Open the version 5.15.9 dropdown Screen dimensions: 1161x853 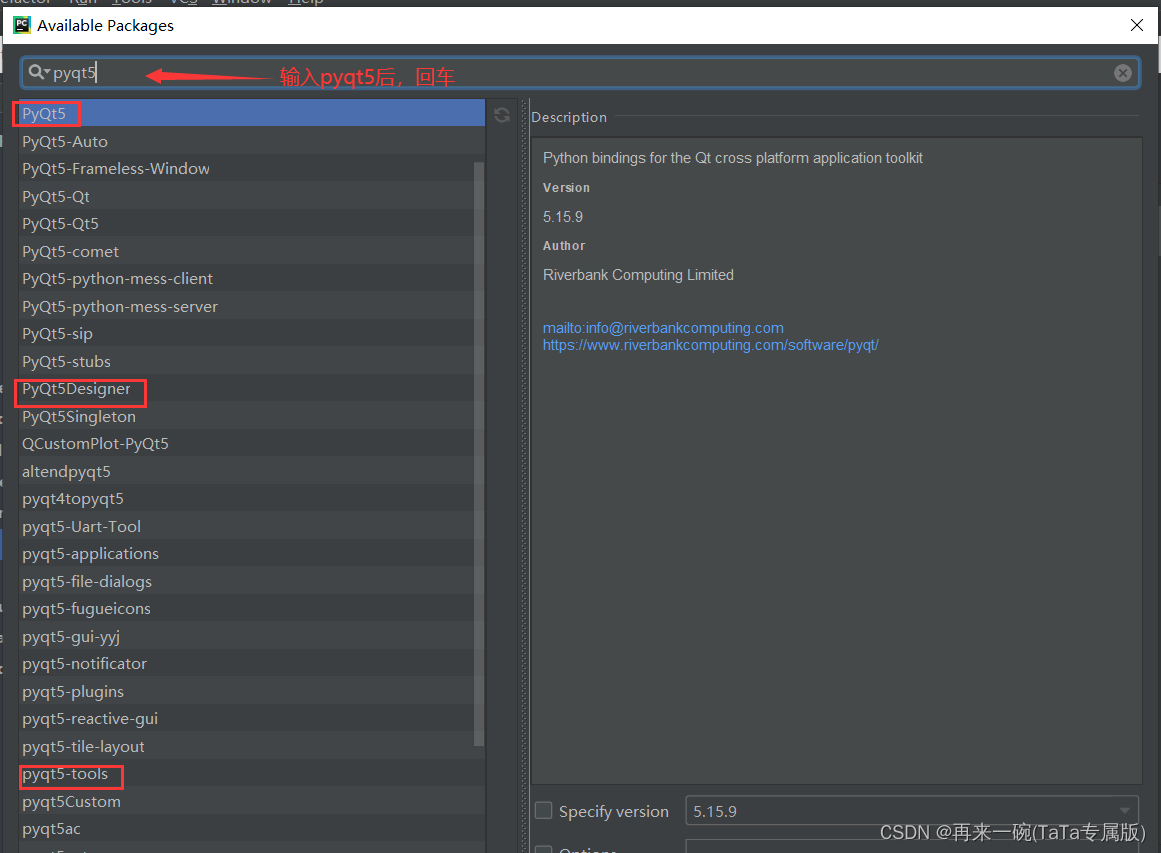pyautogui.click(x=911, y=811)
